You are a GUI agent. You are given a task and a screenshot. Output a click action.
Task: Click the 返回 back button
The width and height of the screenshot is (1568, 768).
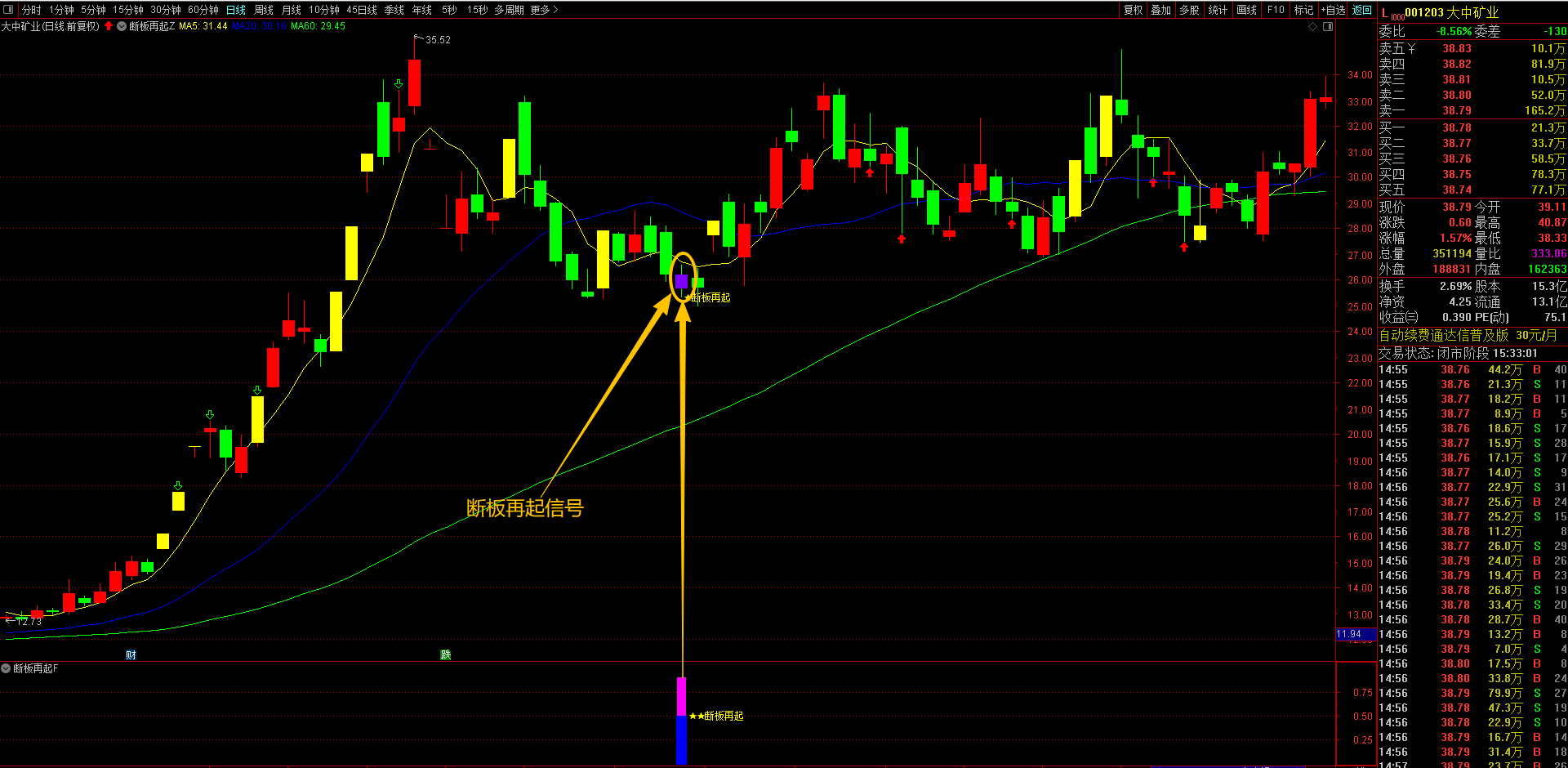[x=1362, y=10]
